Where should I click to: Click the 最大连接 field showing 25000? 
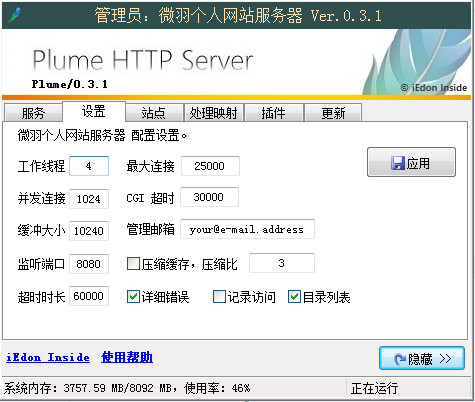pos(210,166)
